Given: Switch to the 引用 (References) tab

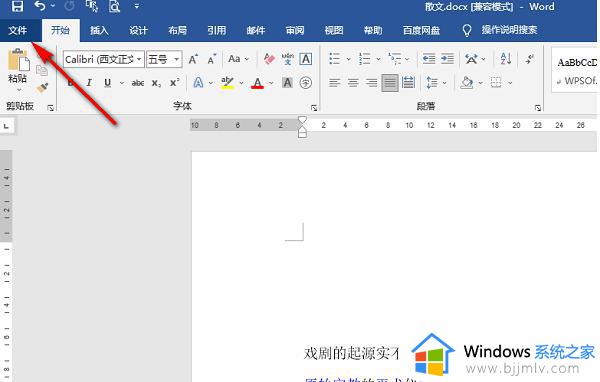Looking at the screenshot, I should 217,30.
